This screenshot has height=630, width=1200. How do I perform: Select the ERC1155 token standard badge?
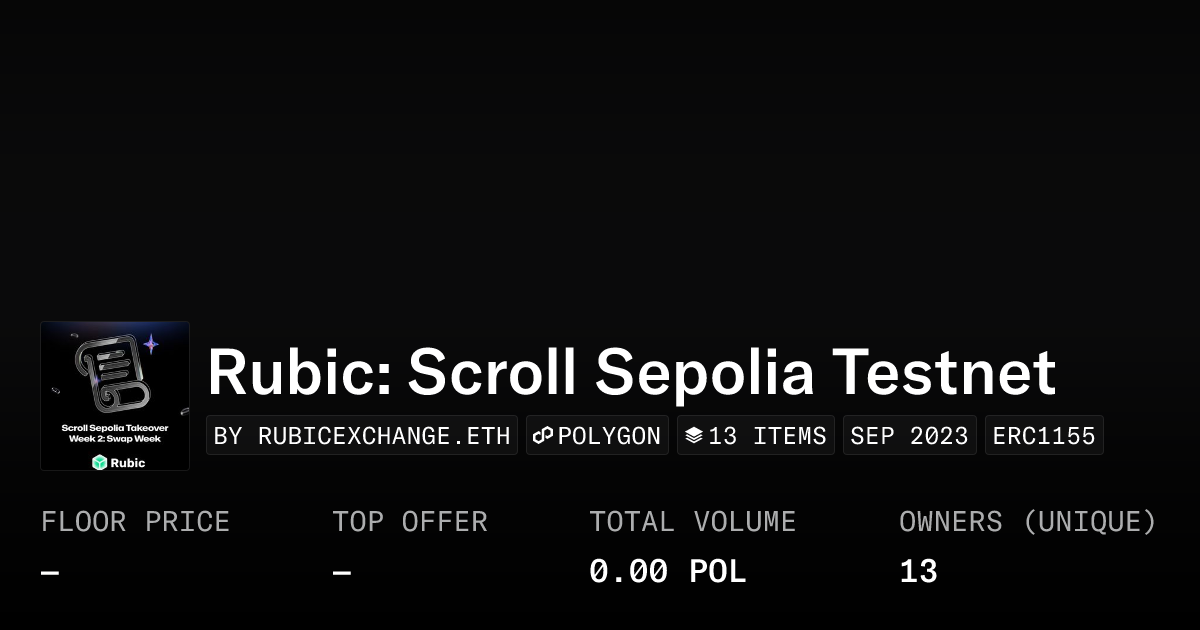(1044, 436)
